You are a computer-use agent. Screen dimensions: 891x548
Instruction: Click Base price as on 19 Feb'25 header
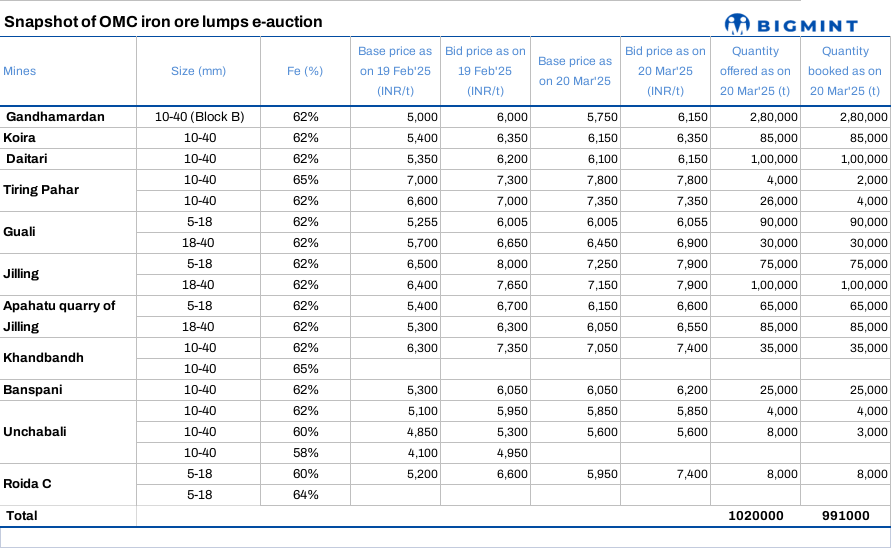click(x=395, y=71)
